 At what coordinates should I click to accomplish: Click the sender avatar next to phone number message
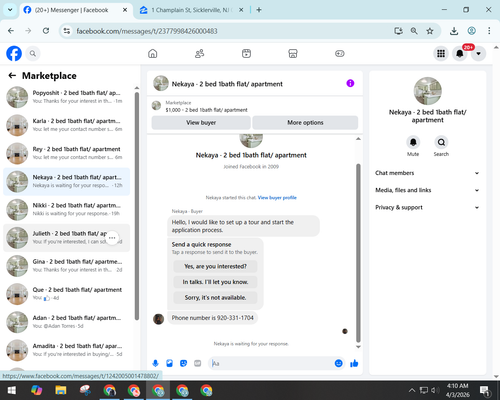[x=158, y=319]
